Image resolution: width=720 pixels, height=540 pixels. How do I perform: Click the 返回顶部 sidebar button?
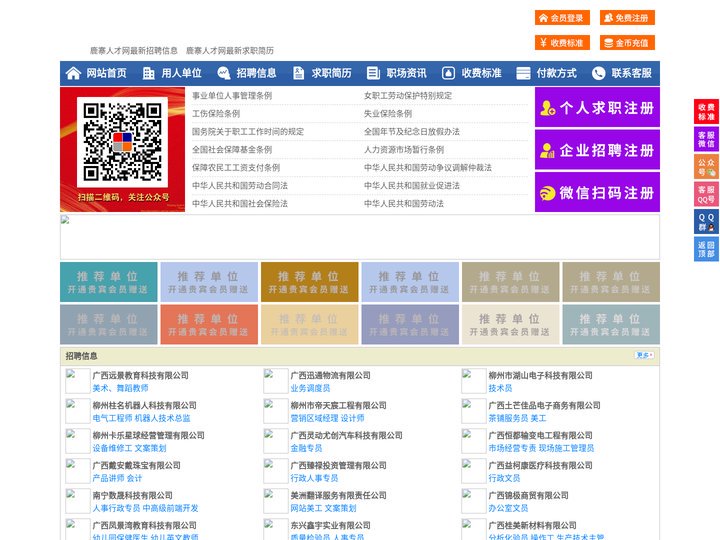706,249
